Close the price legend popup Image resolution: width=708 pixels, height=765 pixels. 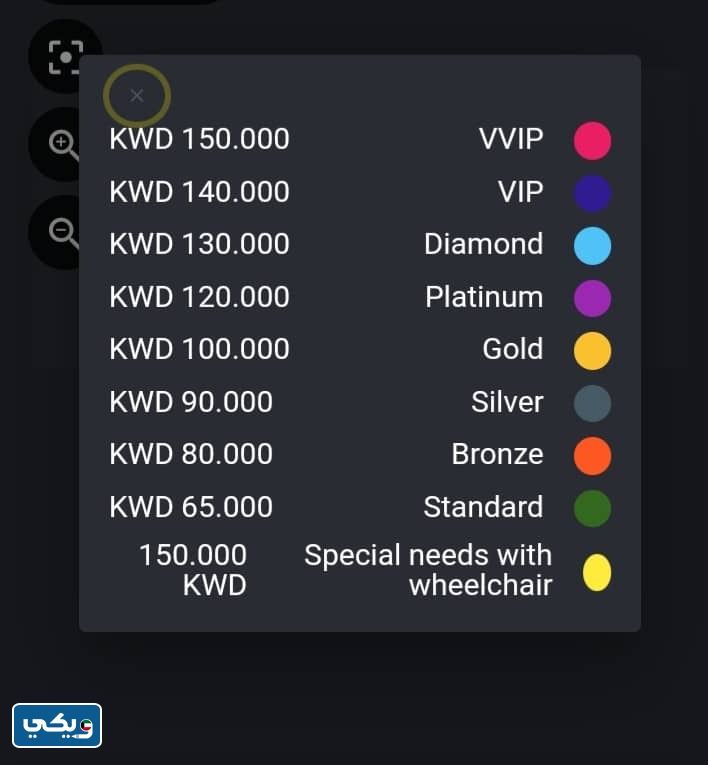(137, 96)
